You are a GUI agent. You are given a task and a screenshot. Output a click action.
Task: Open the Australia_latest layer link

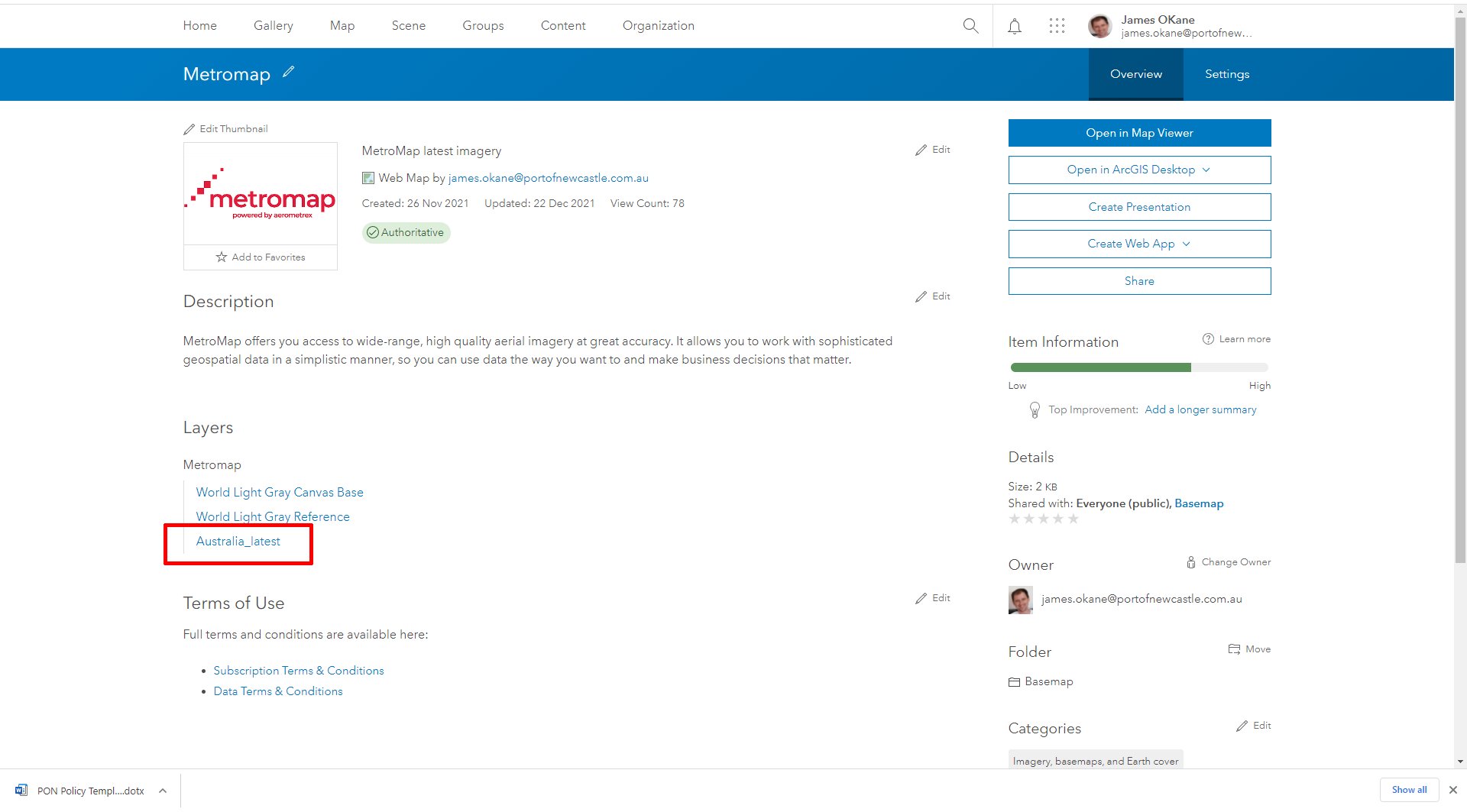point(238,542)
